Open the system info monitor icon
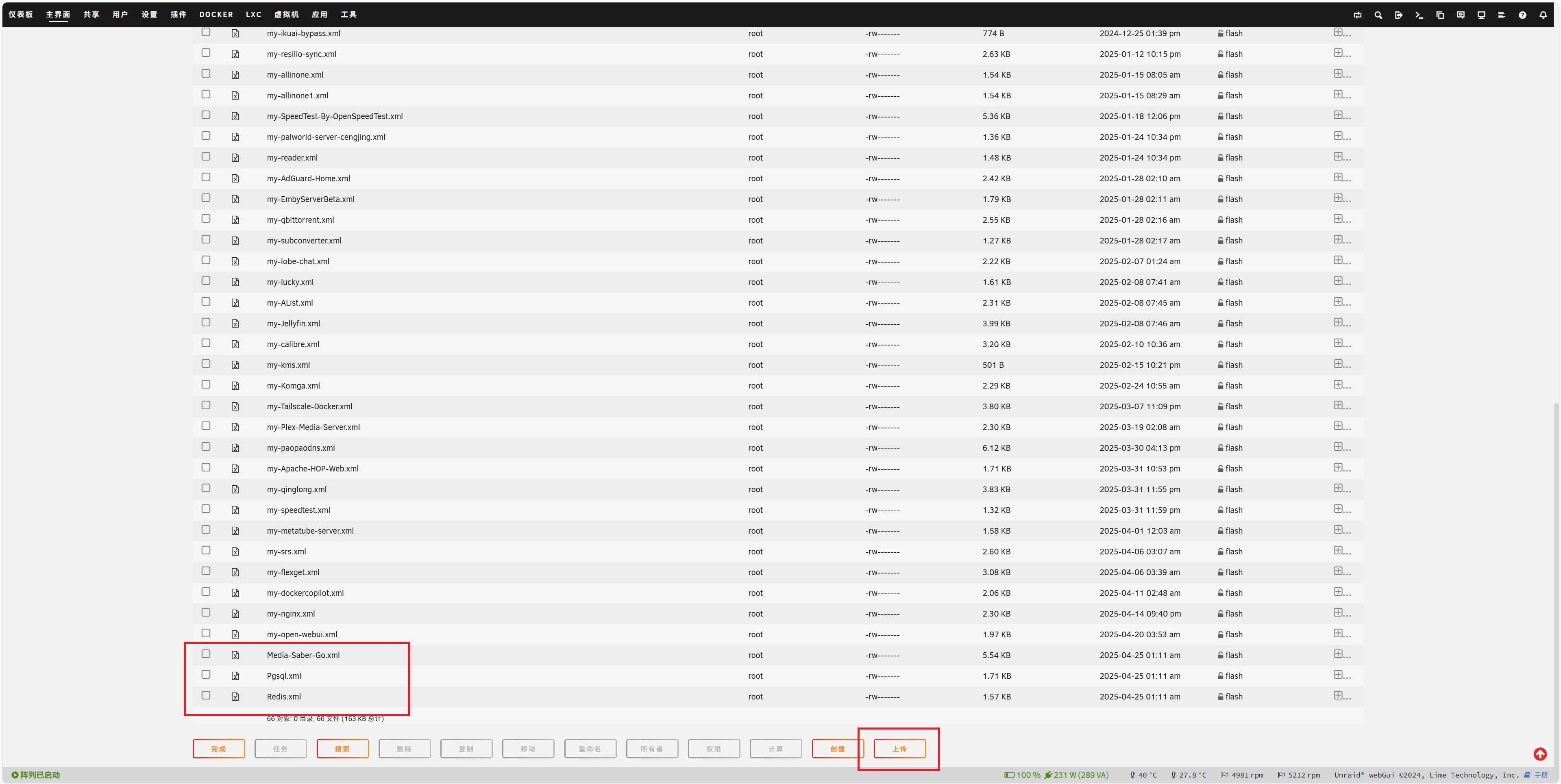This screenshot has width=1561, height=784. click(1481, 15)
